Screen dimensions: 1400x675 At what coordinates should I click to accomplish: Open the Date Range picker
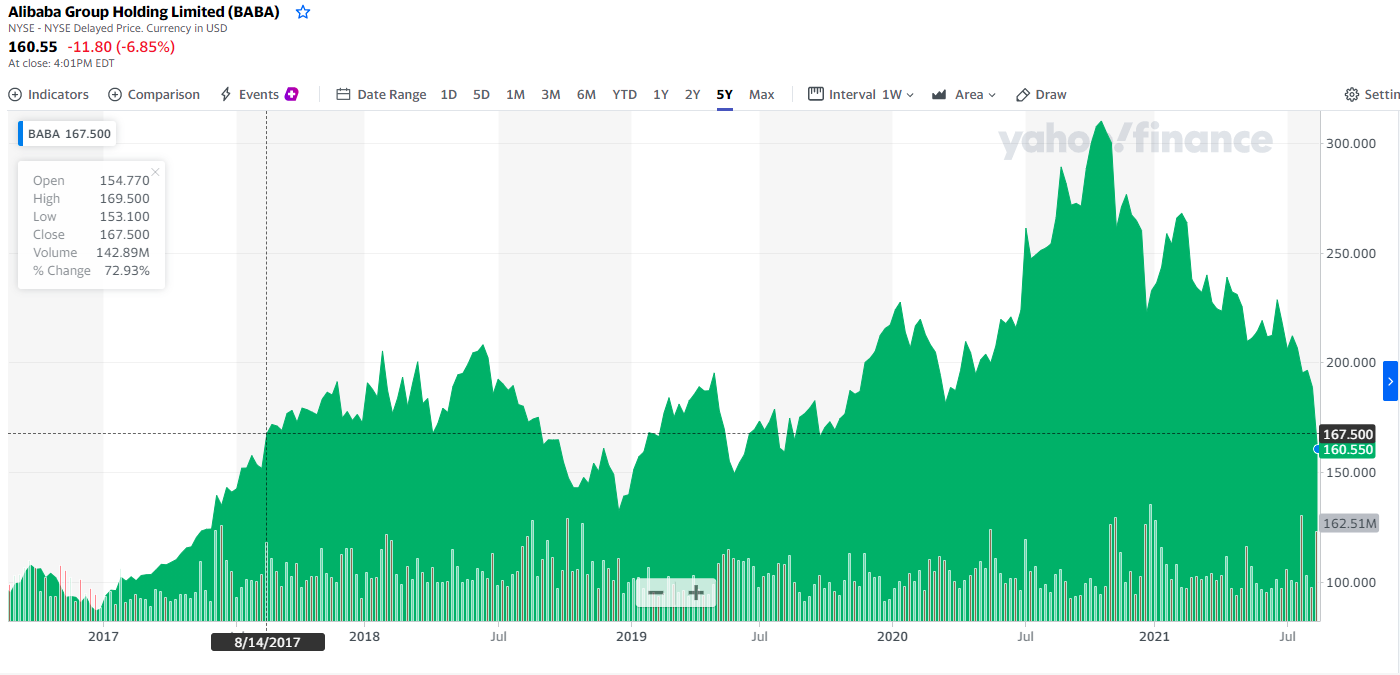pyautogui.click(x=381, y=94)
